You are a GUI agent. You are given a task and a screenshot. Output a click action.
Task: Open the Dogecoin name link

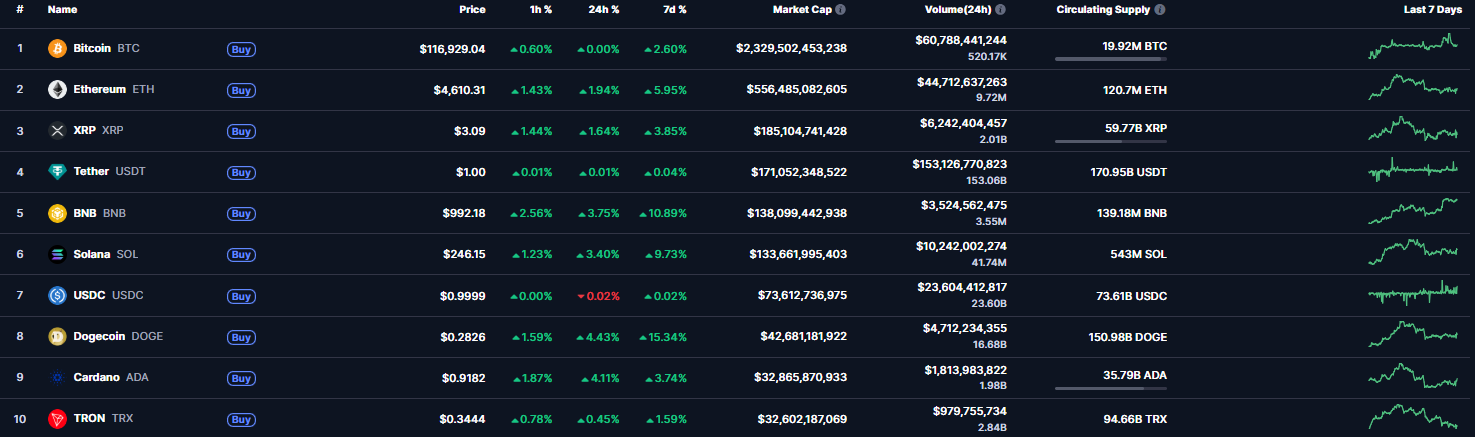pyautogui.click(x=99, y=337)
